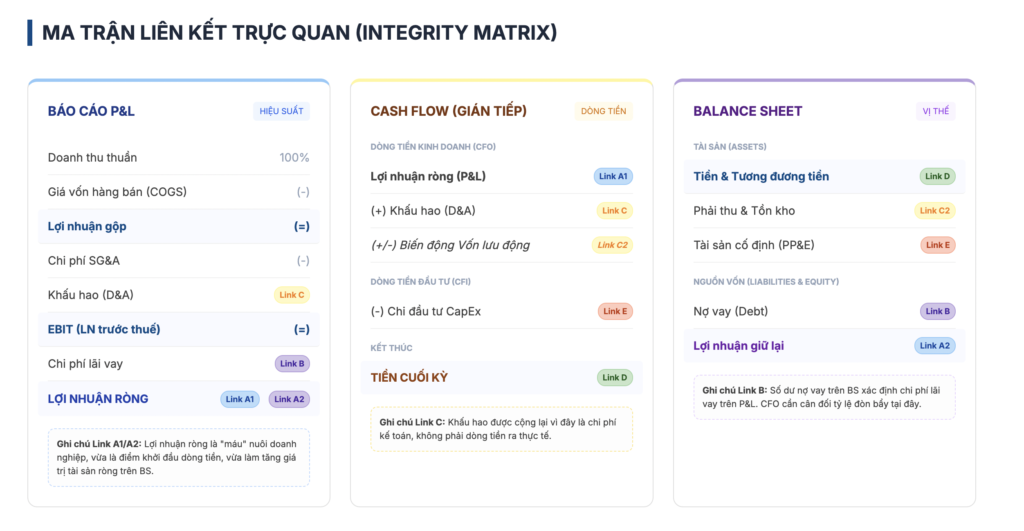Click the Link A2 badge in the LỢI NHUẬN RÒNG row
The image size is (1024, 531).
289,399
